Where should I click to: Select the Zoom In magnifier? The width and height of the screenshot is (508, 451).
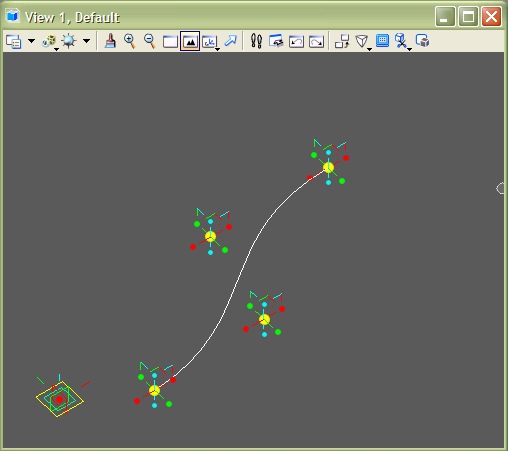(130, 41)
